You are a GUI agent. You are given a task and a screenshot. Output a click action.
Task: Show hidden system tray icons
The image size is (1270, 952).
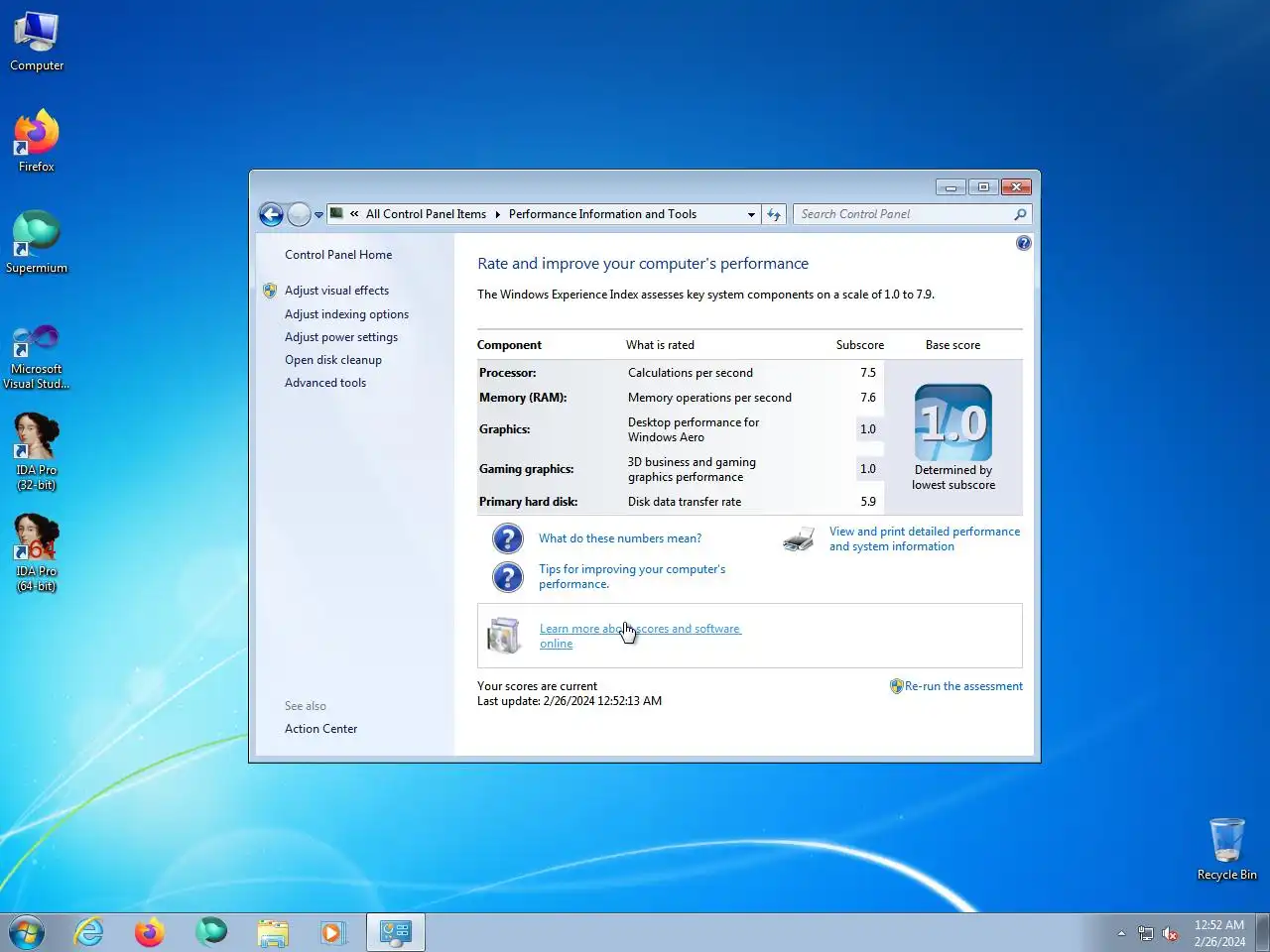point(1121,933)
